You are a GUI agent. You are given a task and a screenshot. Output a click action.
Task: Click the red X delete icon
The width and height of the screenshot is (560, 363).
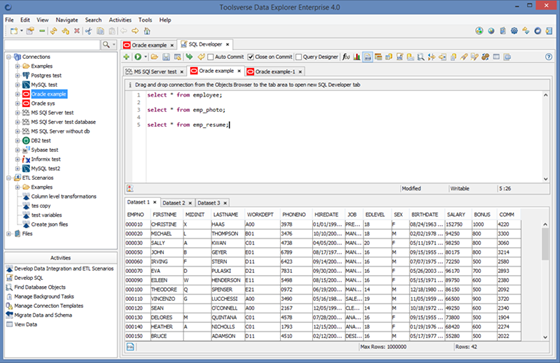point(76,31)
